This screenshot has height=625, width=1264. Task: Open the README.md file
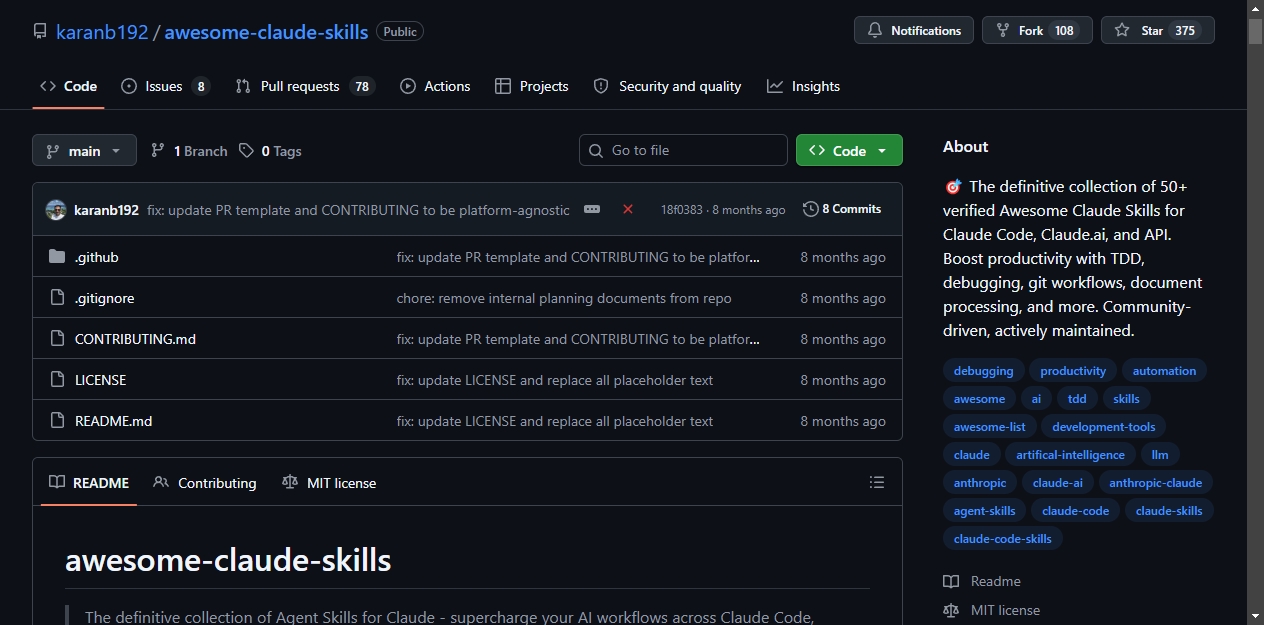tap(113, 421)
